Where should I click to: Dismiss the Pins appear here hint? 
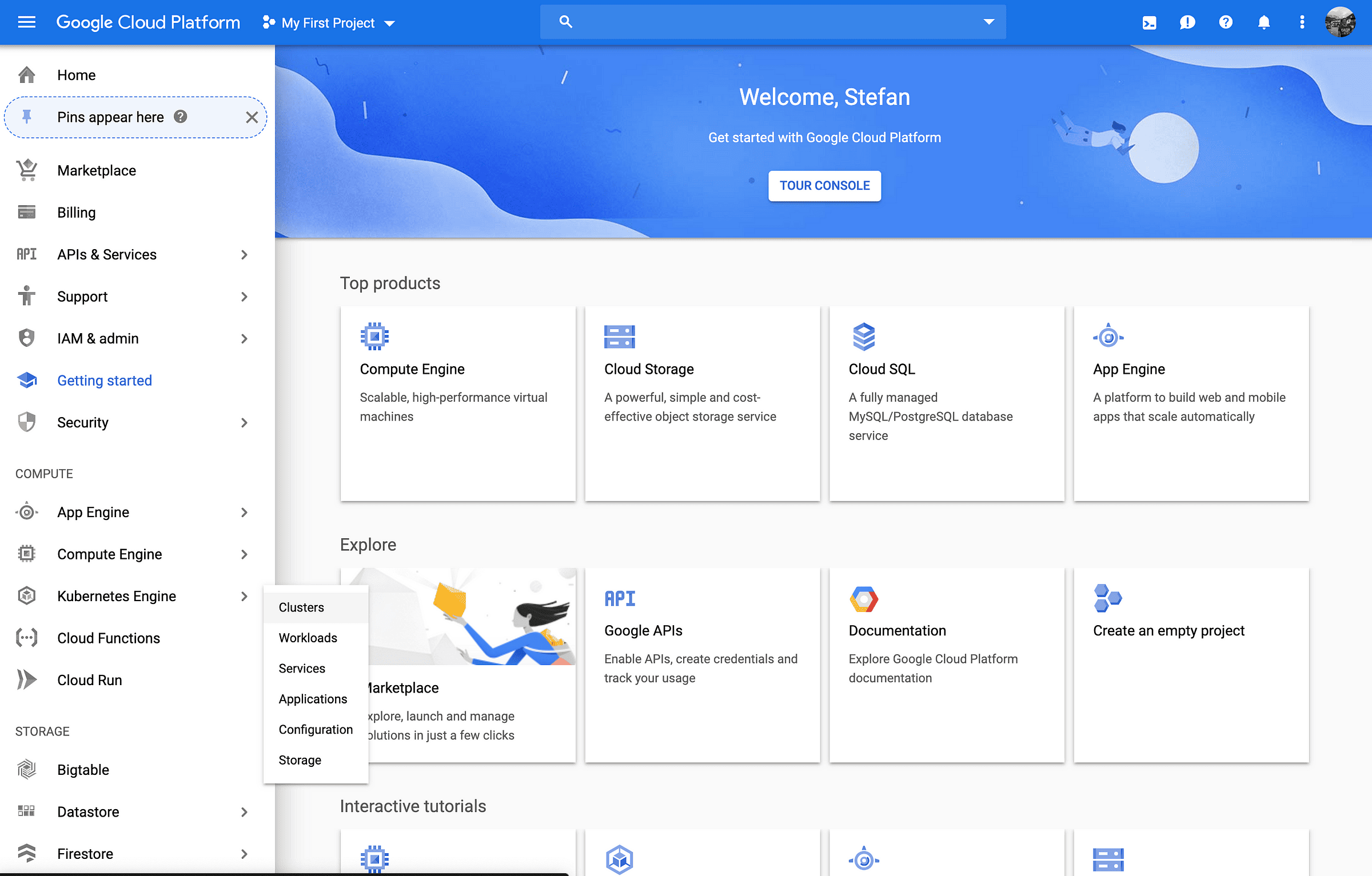[x=252, y=117]
